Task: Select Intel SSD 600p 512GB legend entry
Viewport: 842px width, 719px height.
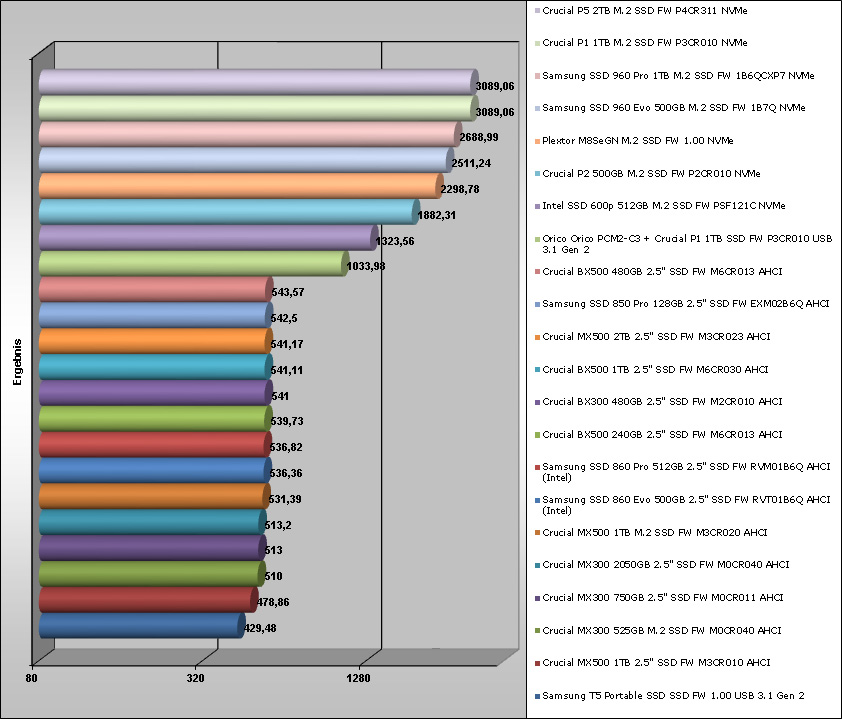Action: coord(664,206)
